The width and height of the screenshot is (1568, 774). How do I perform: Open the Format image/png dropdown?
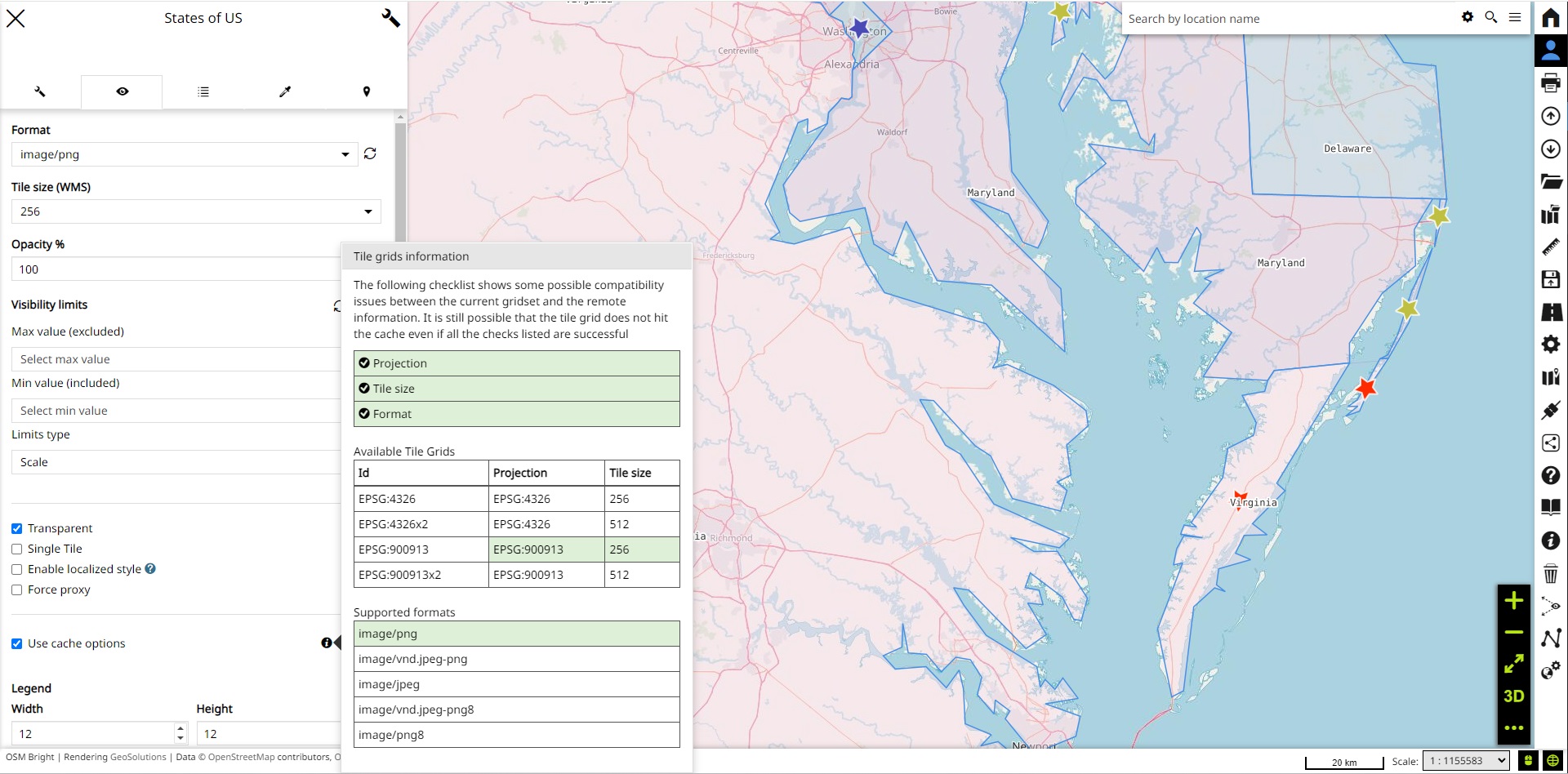tap(185, 154)
